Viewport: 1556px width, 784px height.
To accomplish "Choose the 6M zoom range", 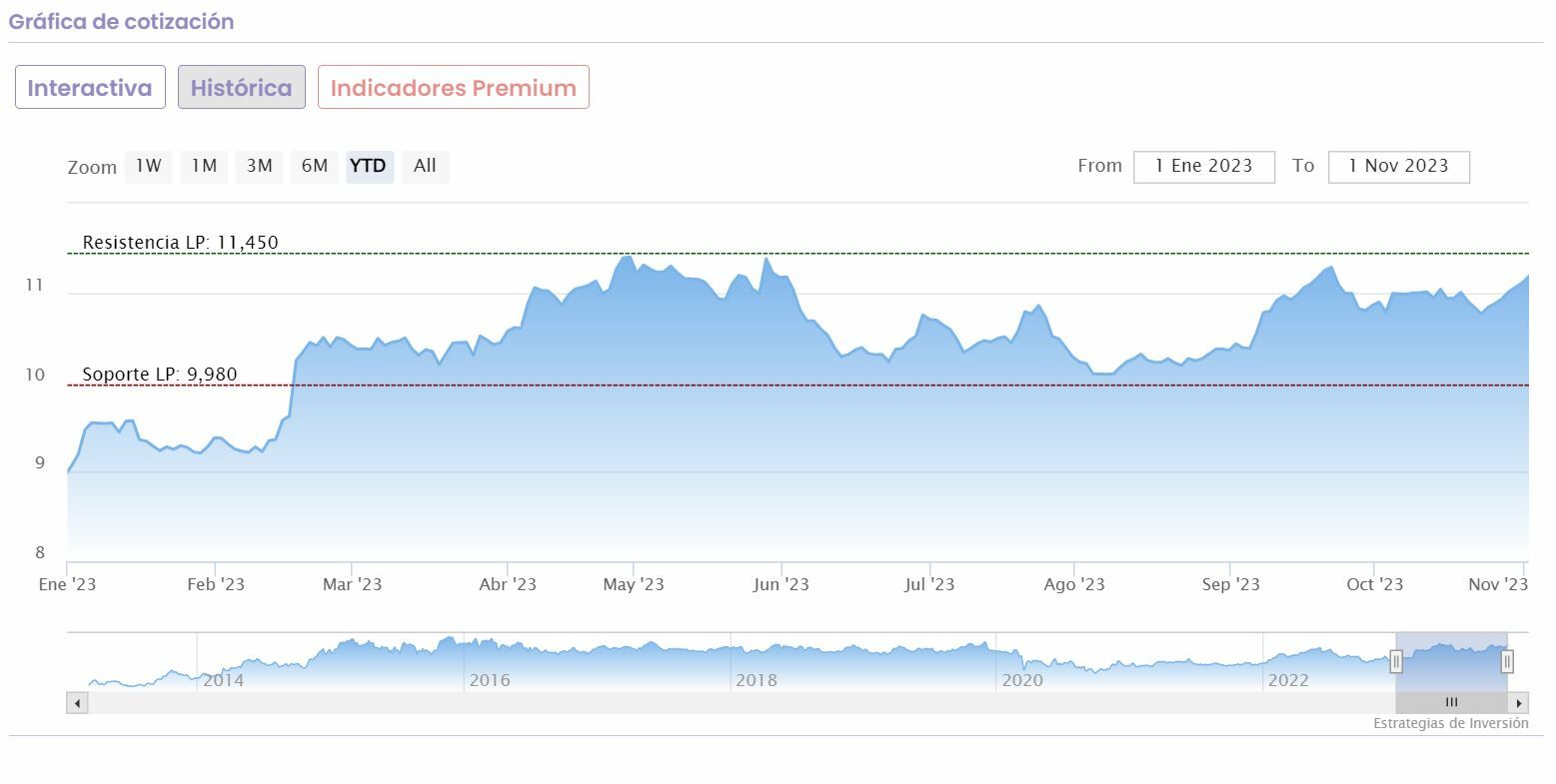I will click(315, 166).
